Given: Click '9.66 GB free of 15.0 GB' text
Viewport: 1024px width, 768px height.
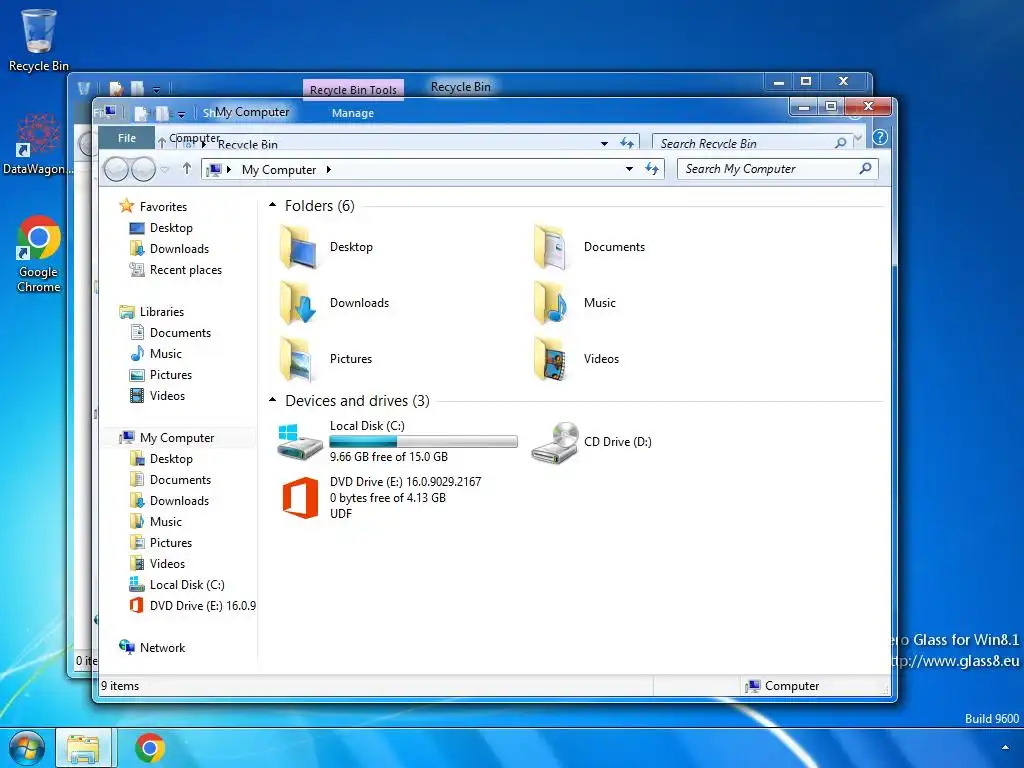Looking at the screenshot, I should tap(389, 456).
